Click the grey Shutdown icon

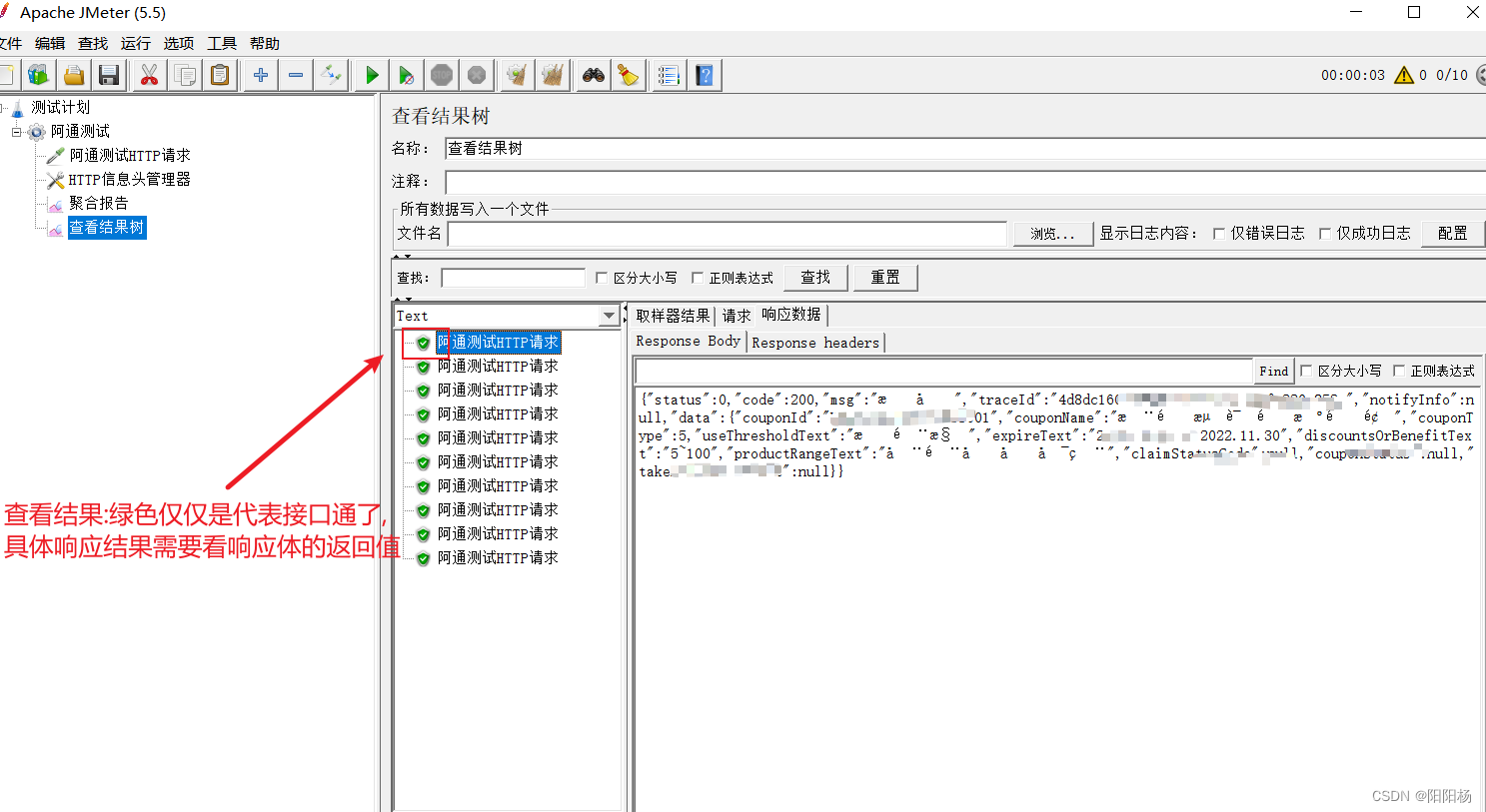[x=478, y=75]
